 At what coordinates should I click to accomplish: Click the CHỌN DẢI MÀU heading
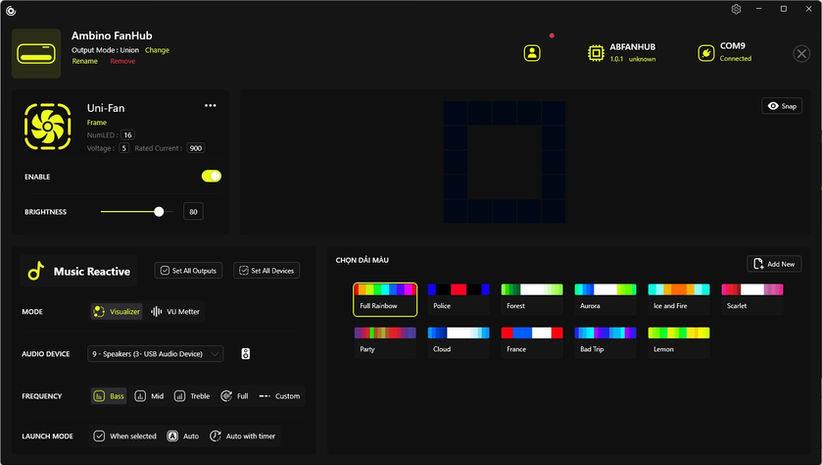pyautogui.click(x=362, y=260)
